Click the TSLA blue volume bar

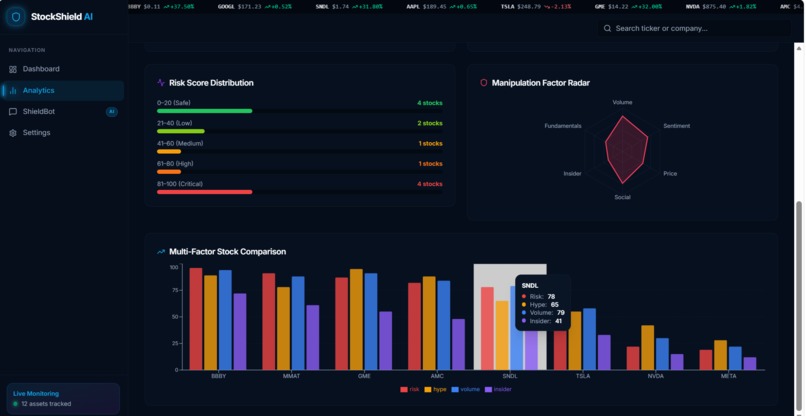coord(590,339)
